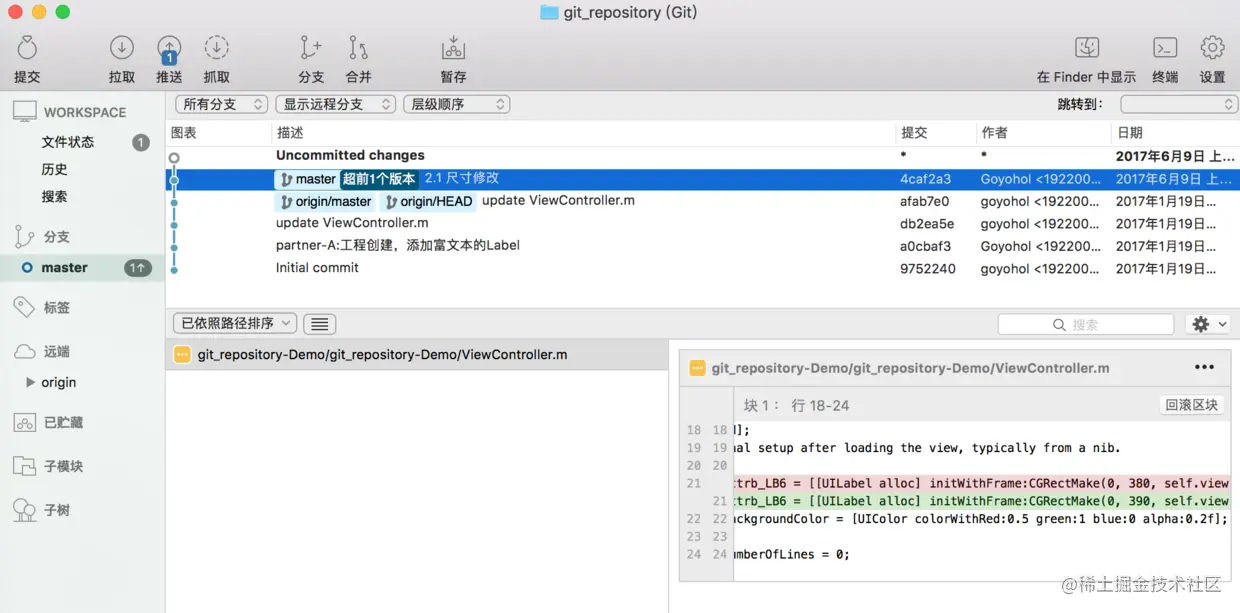This screenshot has width=1240, height=613.
Task: Open the 跳转到 jump-to dropdown
Action: tap(1179, 104)
